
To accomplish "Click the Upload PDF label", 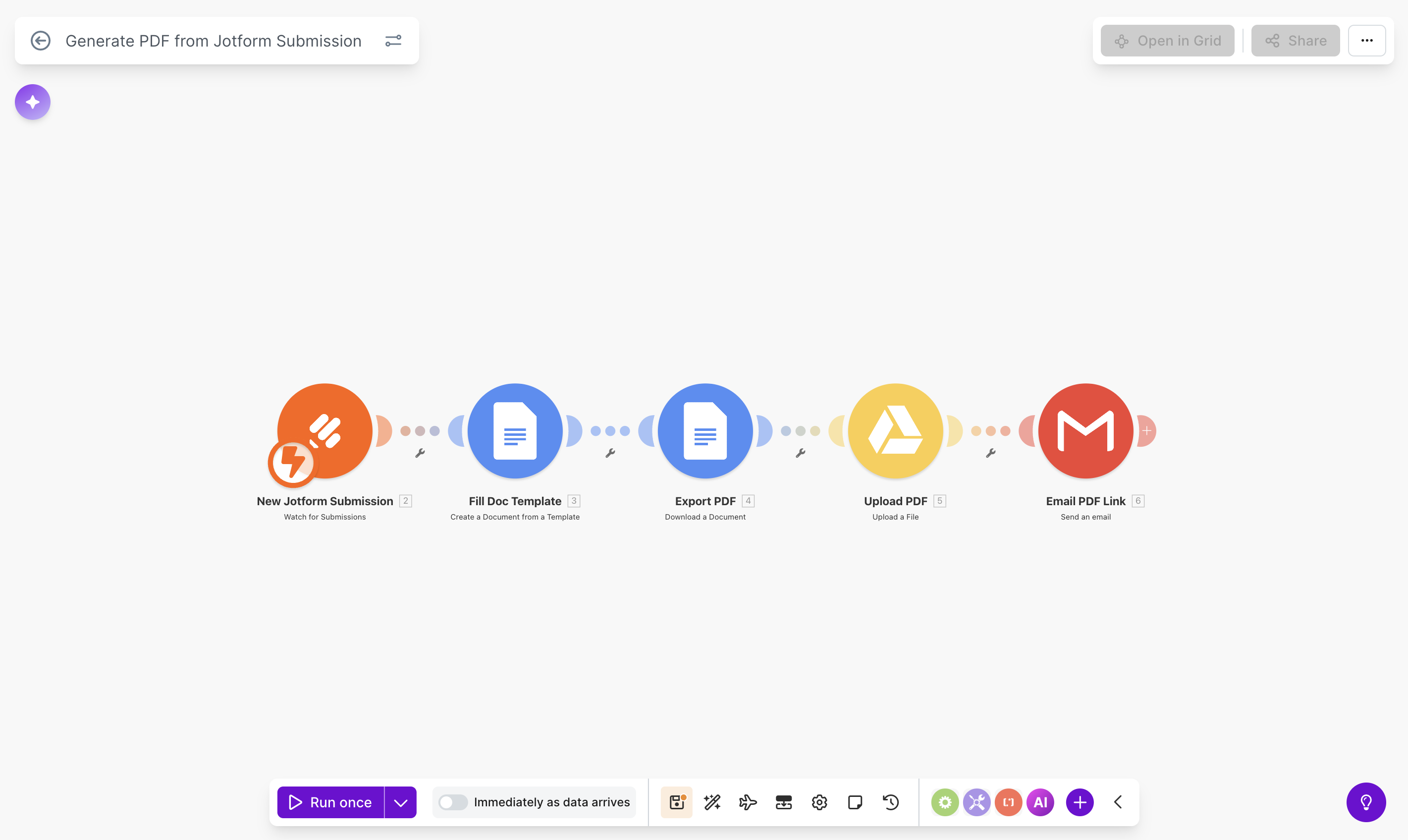I will point(896,501).
